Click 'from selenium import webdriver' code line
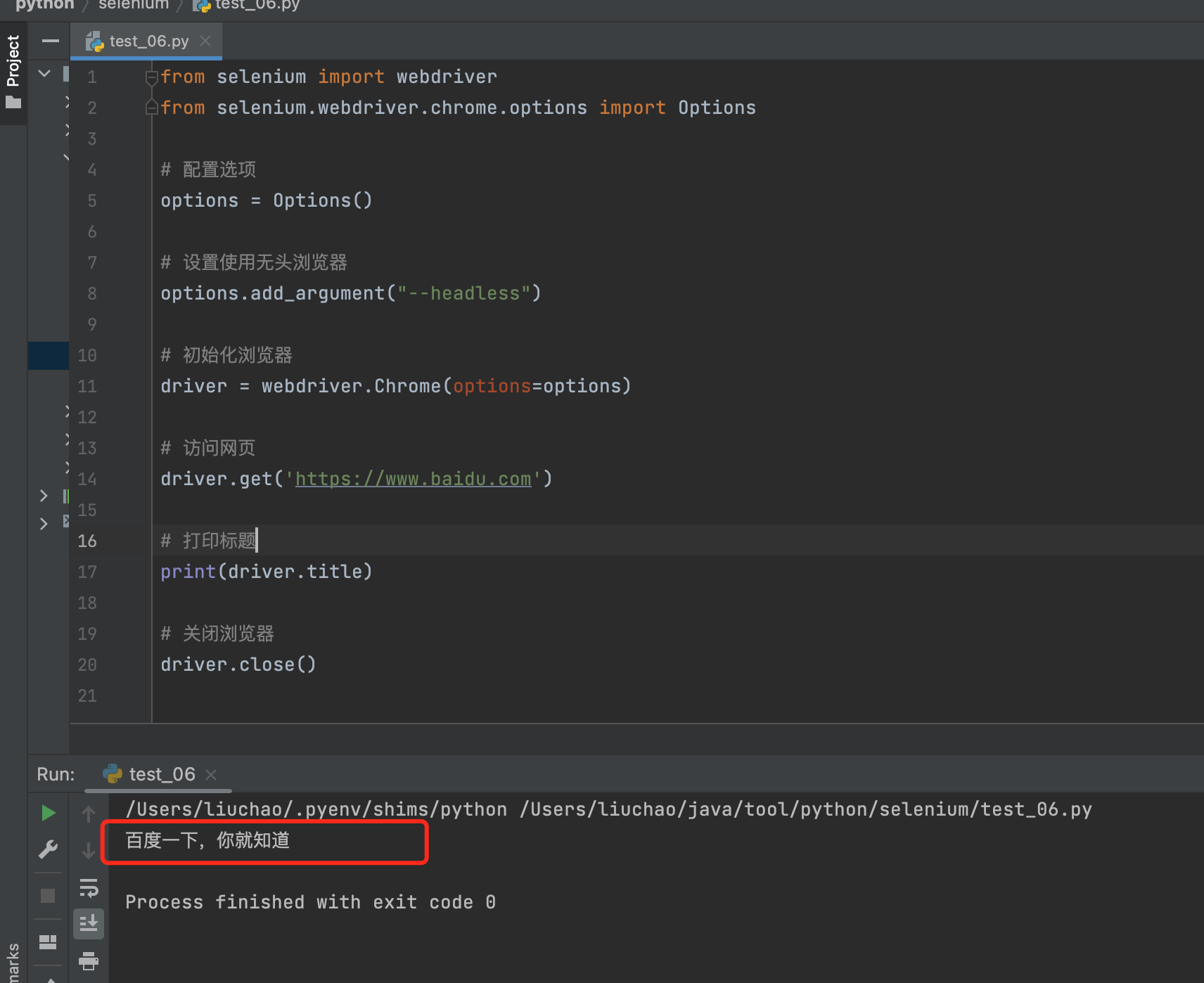The image size is (1204, 983). pos(328,77)
